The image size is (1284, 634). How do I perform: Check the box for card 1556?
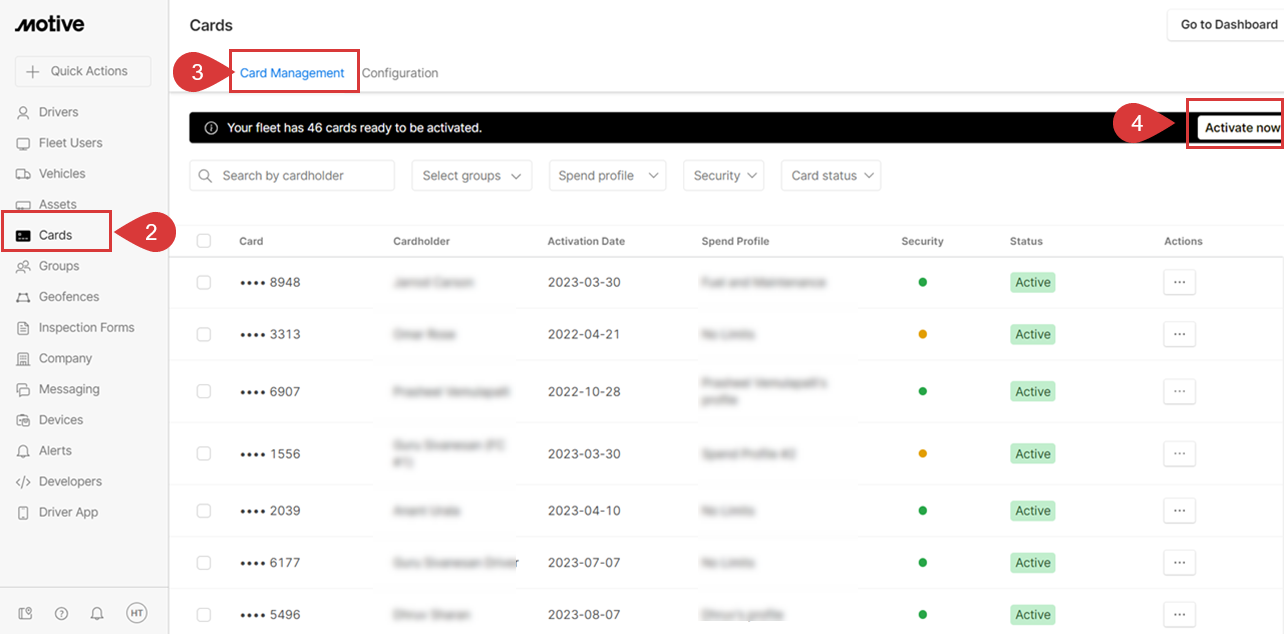coord(204,454)
